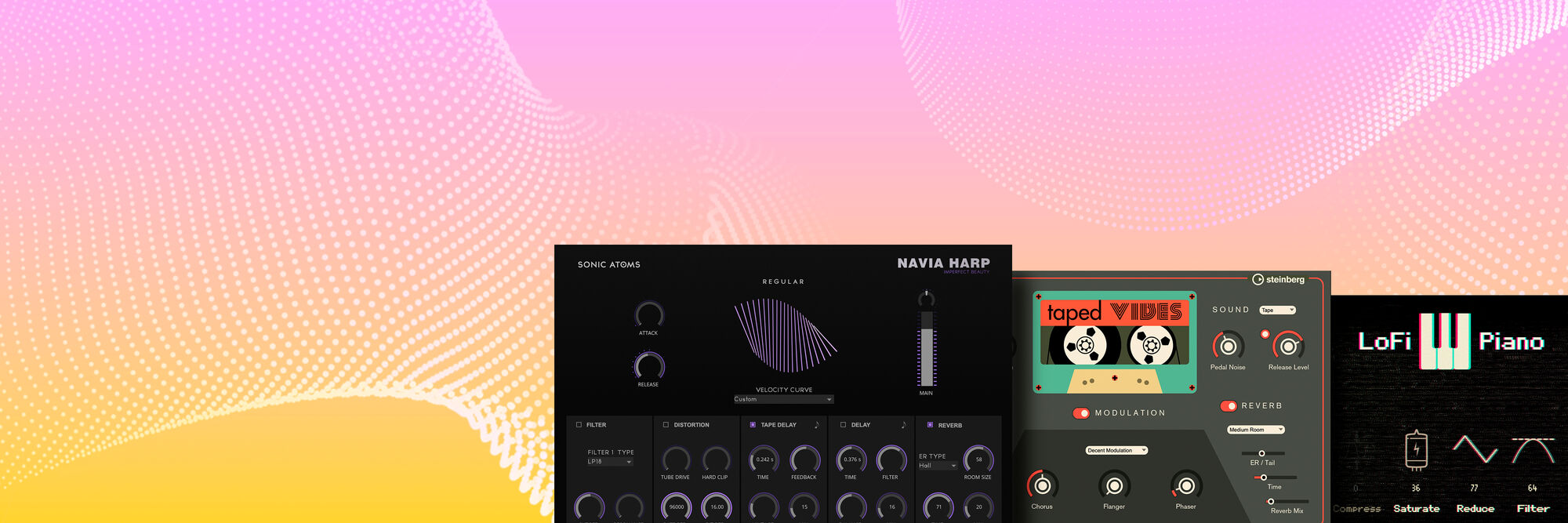Open the Filter 1 Type LP18 dropdown
This screenshot has width=1568, height=523.
pyautogui.click(x=610, y=462)
